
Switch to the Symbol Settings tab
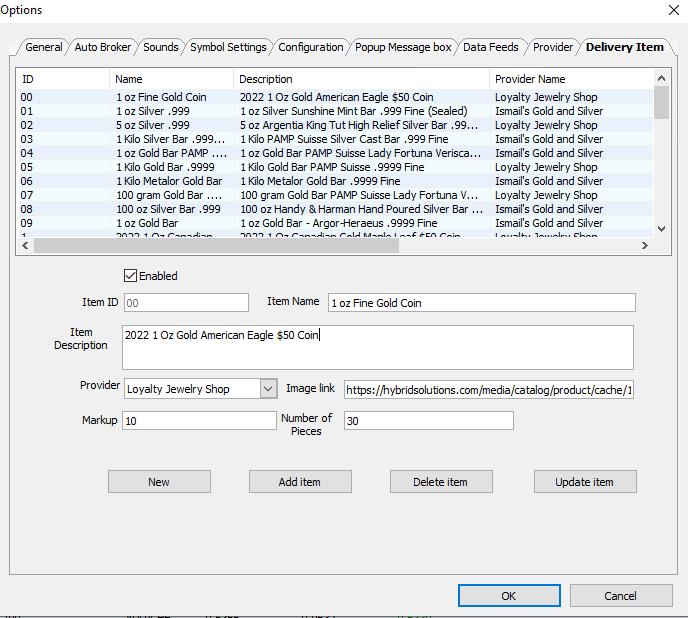(x=228, y=47)
